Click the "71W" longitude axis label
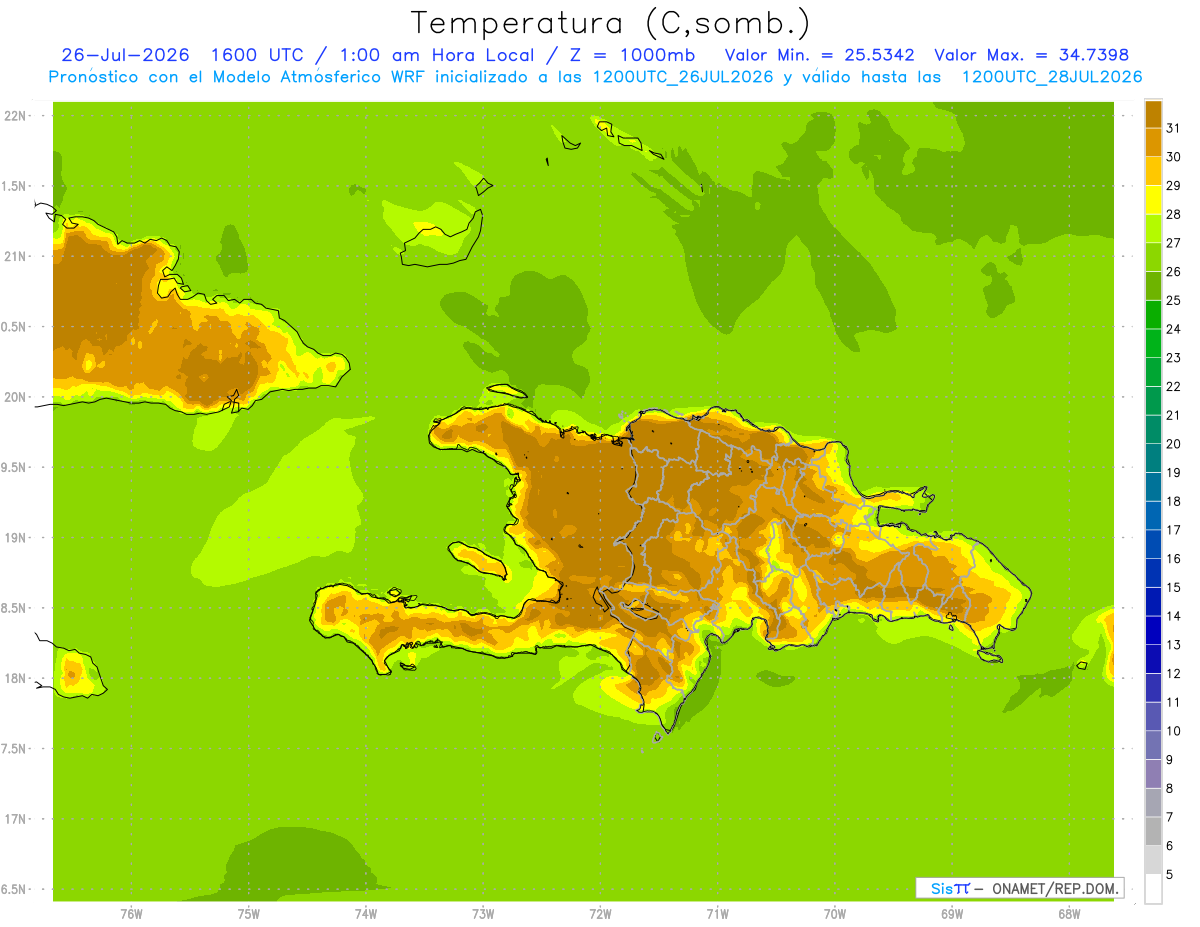 point(717,914)
